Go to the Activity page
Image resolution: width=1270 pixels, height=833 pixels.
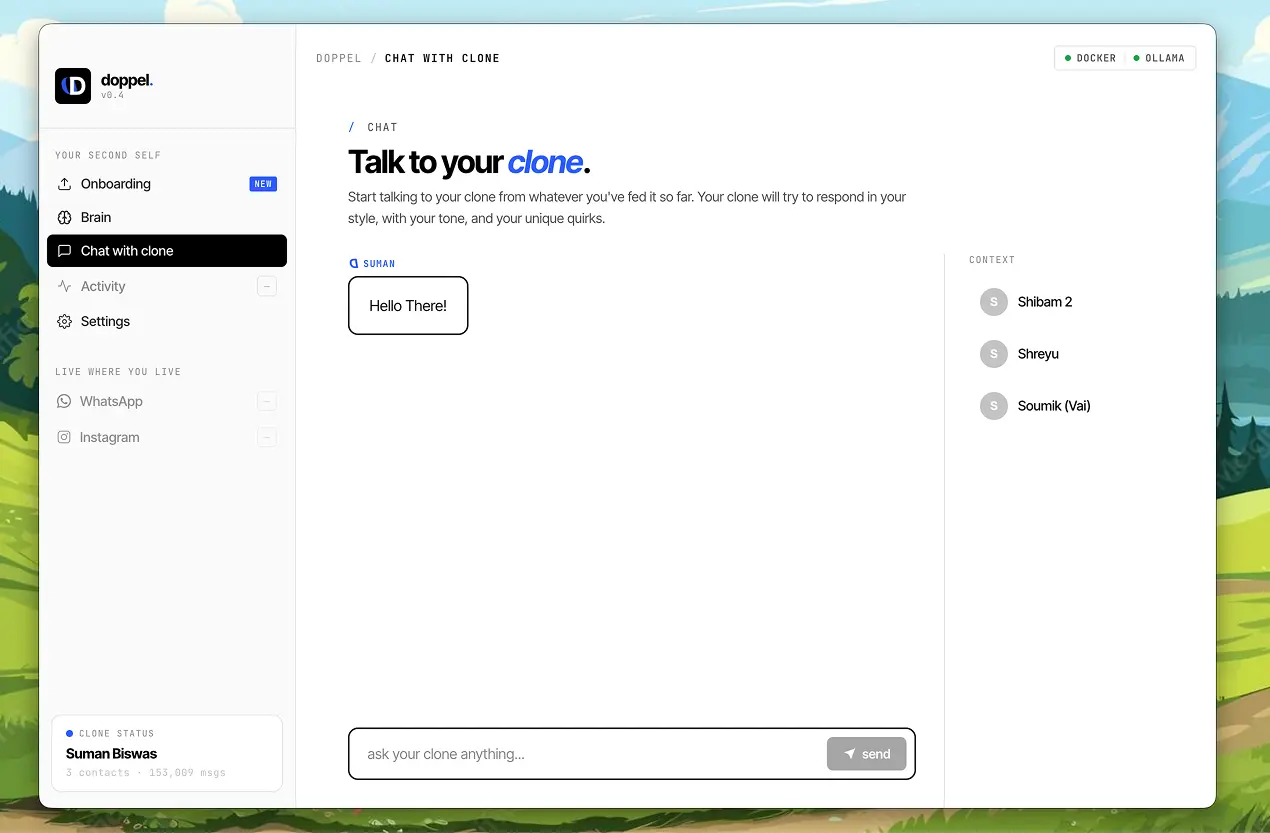pos(167,286)
